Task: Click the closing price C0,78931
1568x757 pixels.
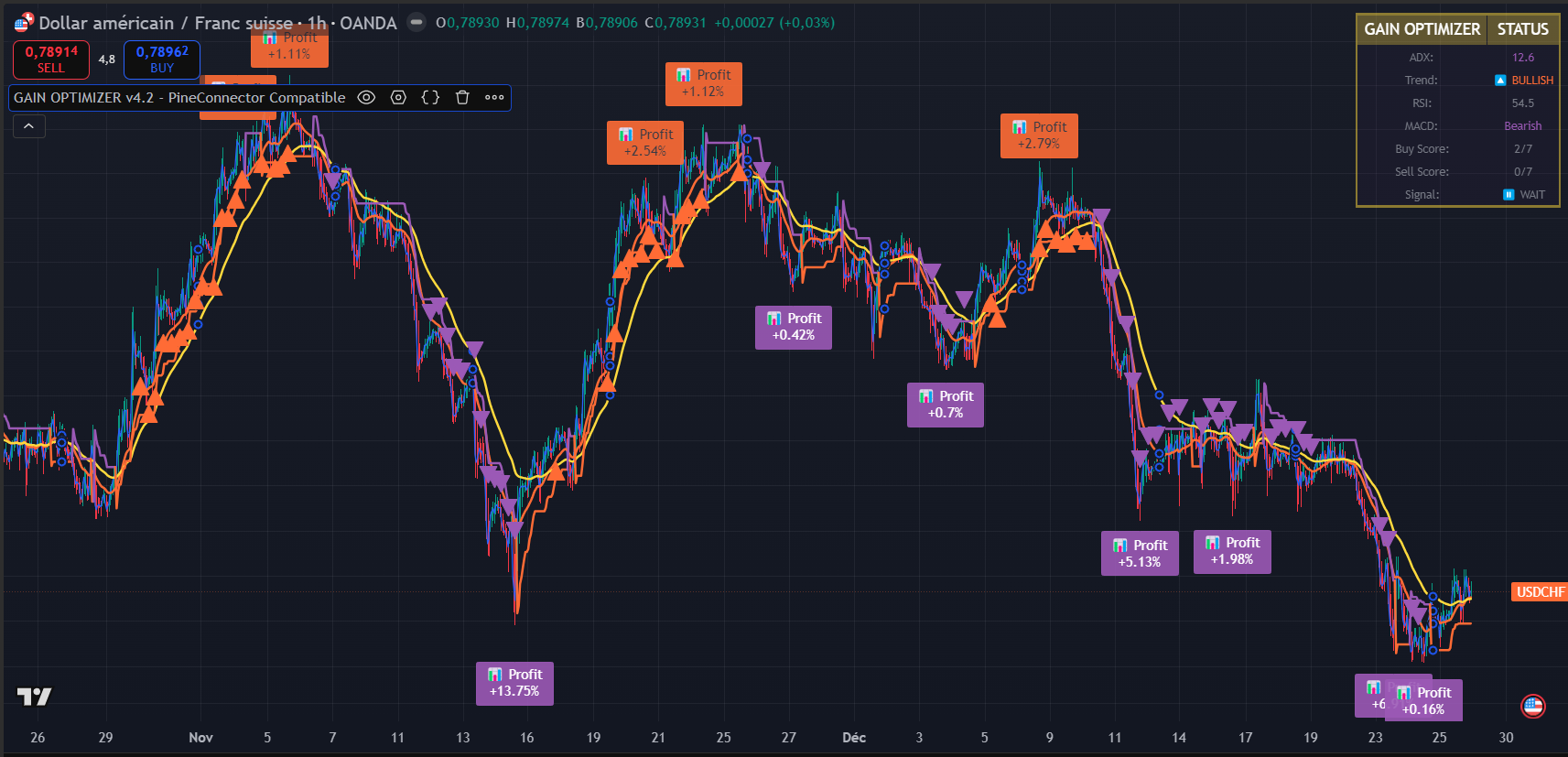Action: pos(676,23)
